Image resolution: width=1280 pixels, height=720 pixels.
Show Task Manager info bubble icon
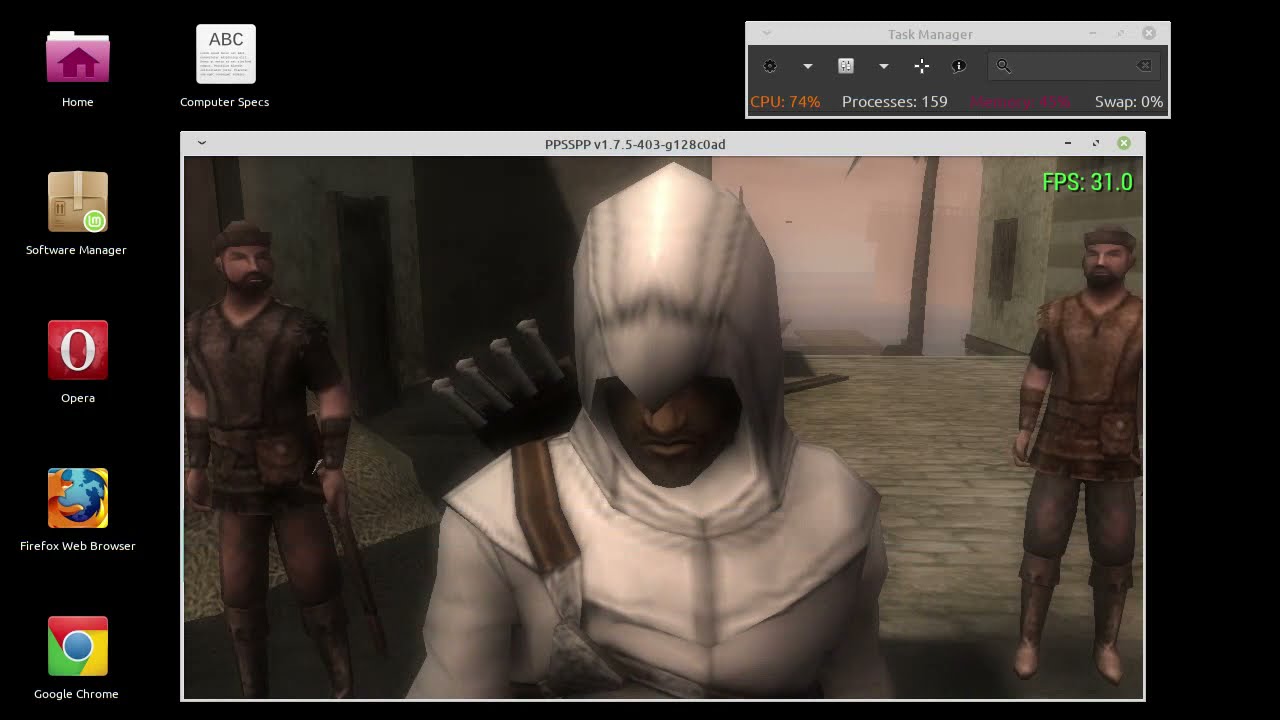959,66
